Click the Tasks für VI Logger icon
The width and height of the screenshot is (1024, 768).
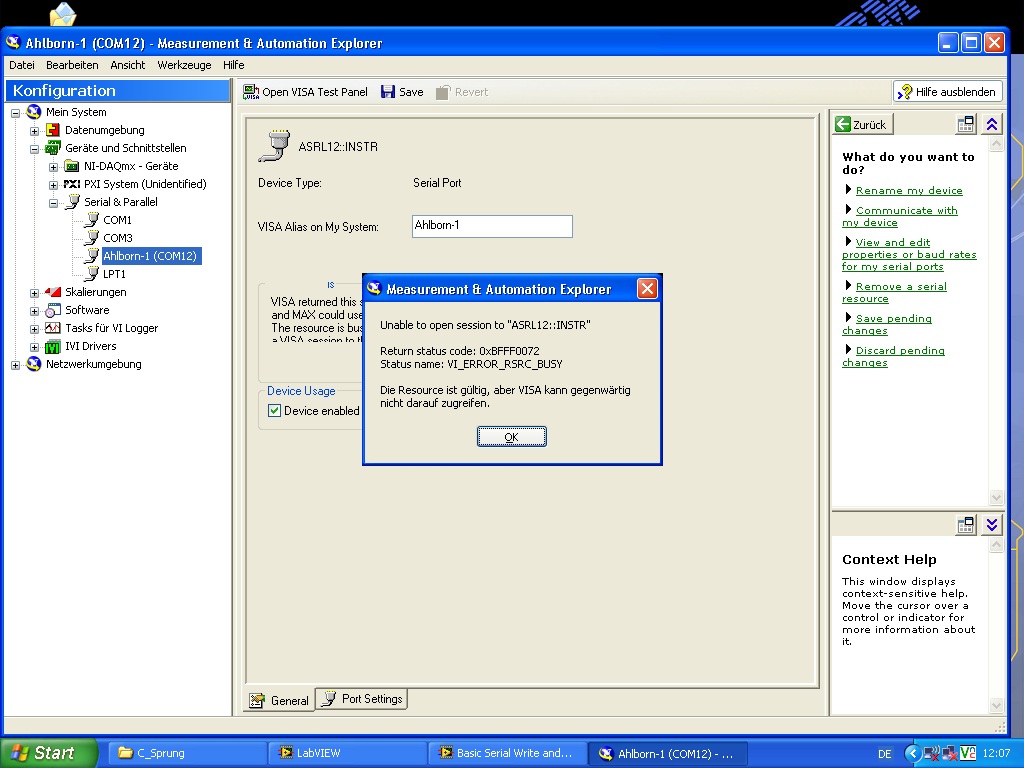click(53, 328)
